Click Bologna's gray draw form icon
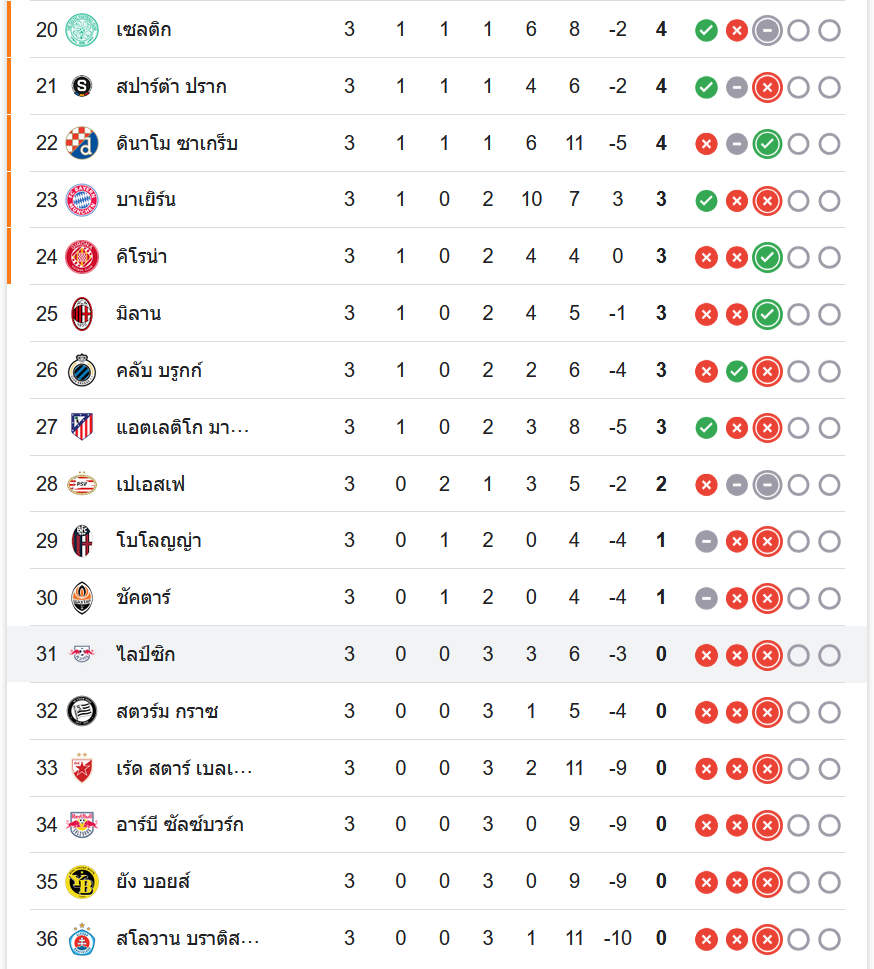The image size is (874, 969). point(706,542)
